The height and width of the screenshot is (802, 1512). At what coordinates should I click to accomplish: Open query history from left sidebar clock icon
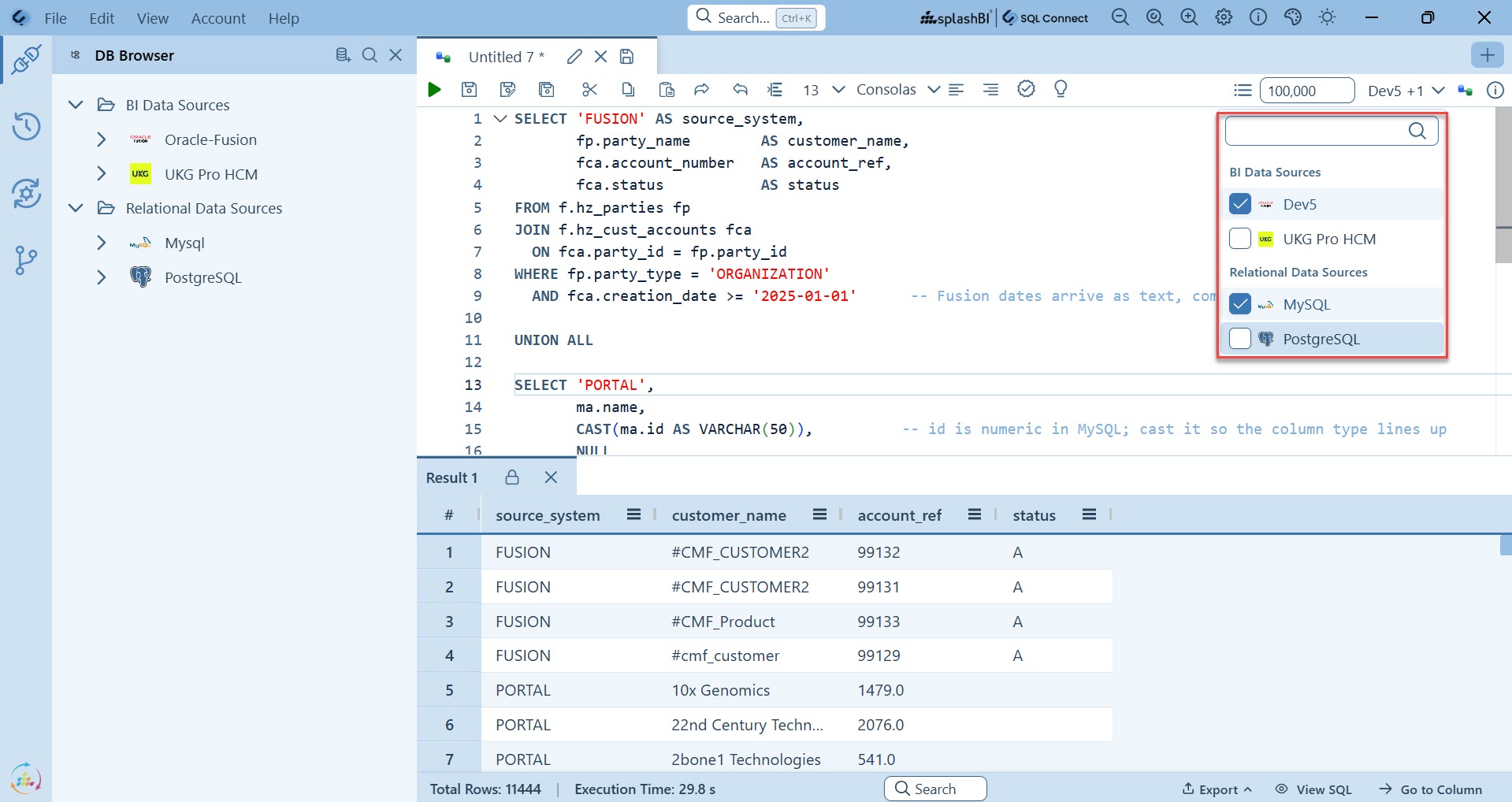[26, 126]
